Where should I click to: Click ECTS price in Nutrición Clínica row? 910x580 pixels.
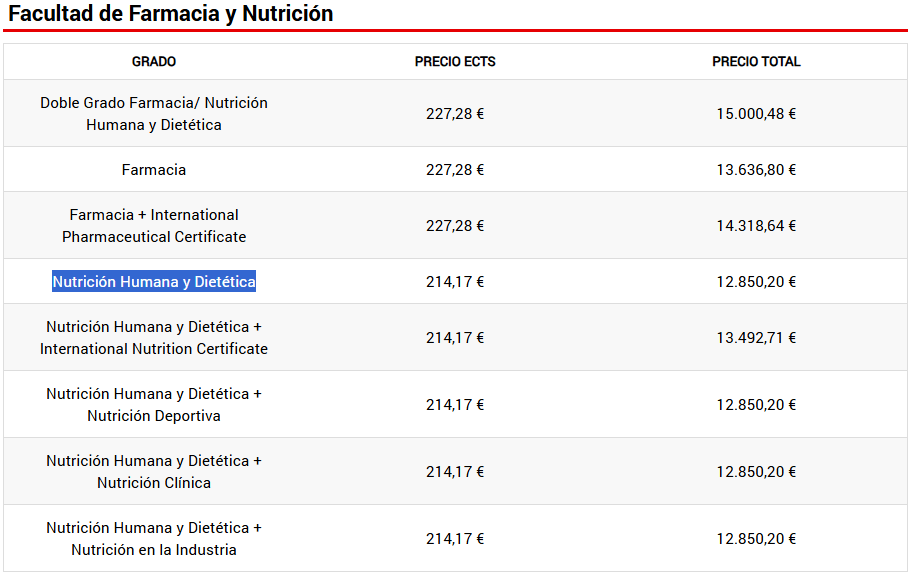(455, 471)
